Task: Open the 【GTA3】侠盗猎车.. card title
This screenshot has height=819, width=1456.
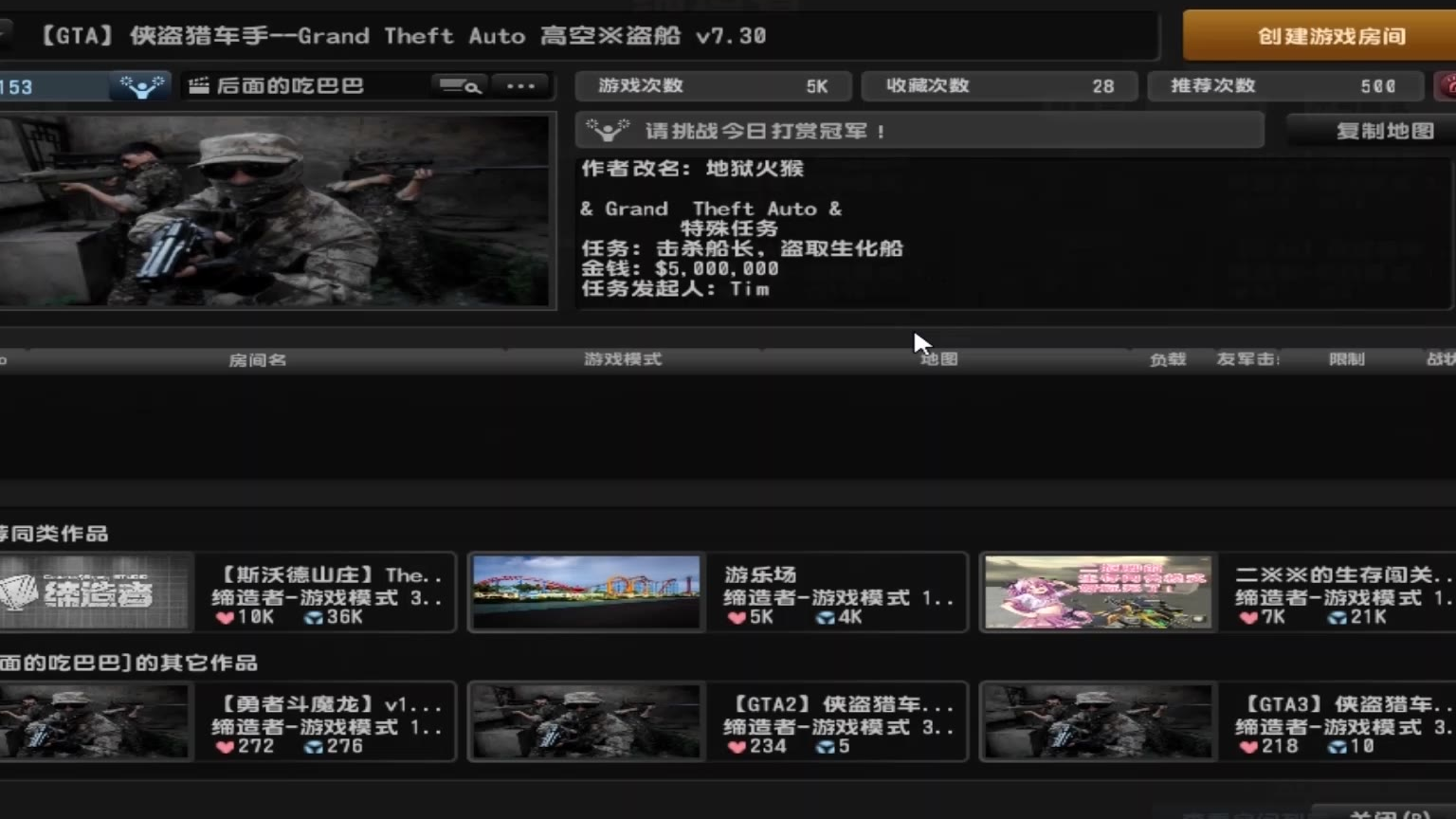Action: (x=1345, y=704)
